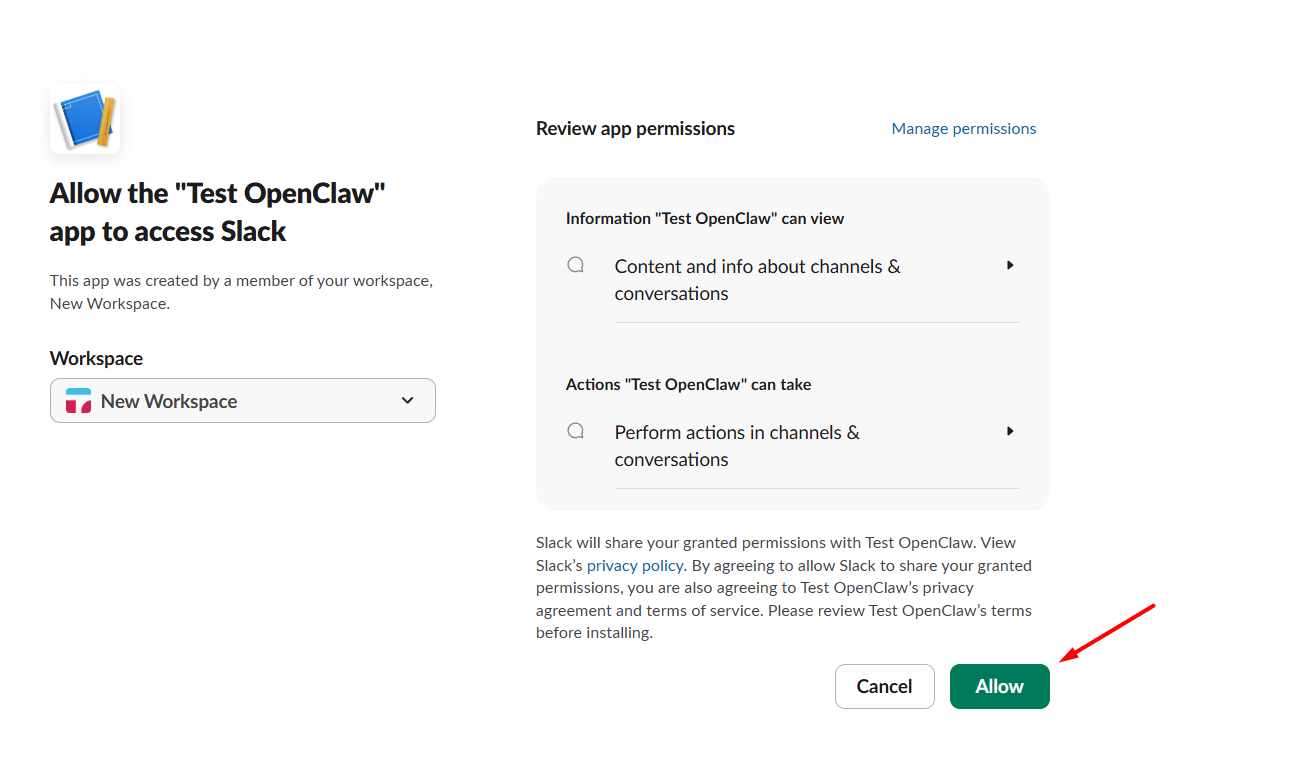Select the New Workspace name in dropdown
This screenshot has width=1316, height=766.
pos(169,401)
